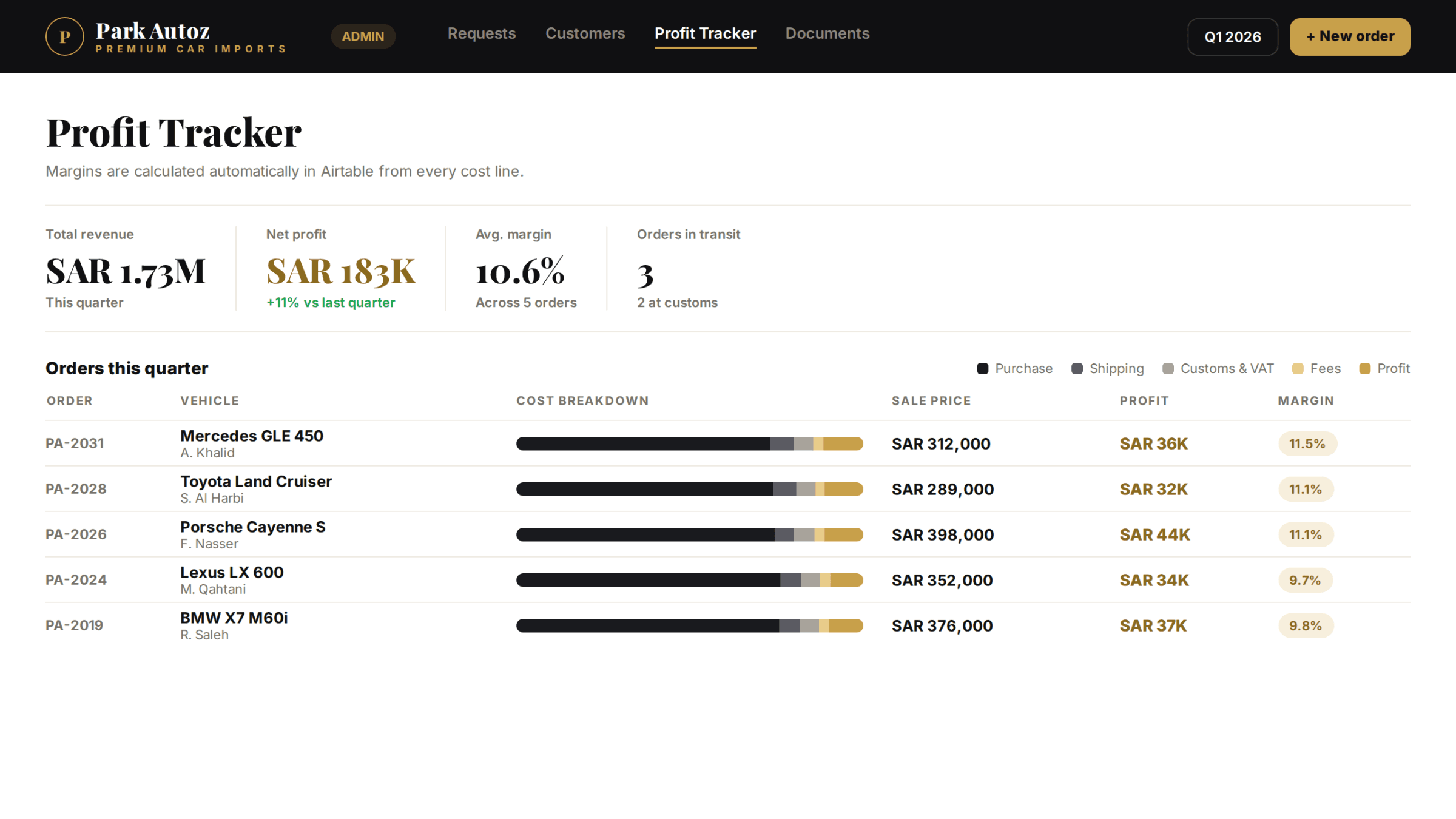1456x819 pixels.
Task: Click sale price SAR 289,000
Action: click(x=943, y=490)
